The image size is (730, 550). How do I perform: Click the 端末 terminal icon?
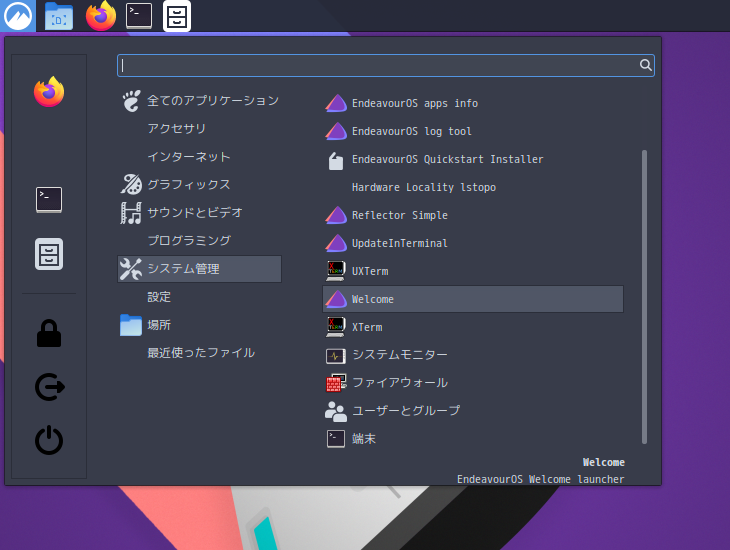tap(336, 439)
